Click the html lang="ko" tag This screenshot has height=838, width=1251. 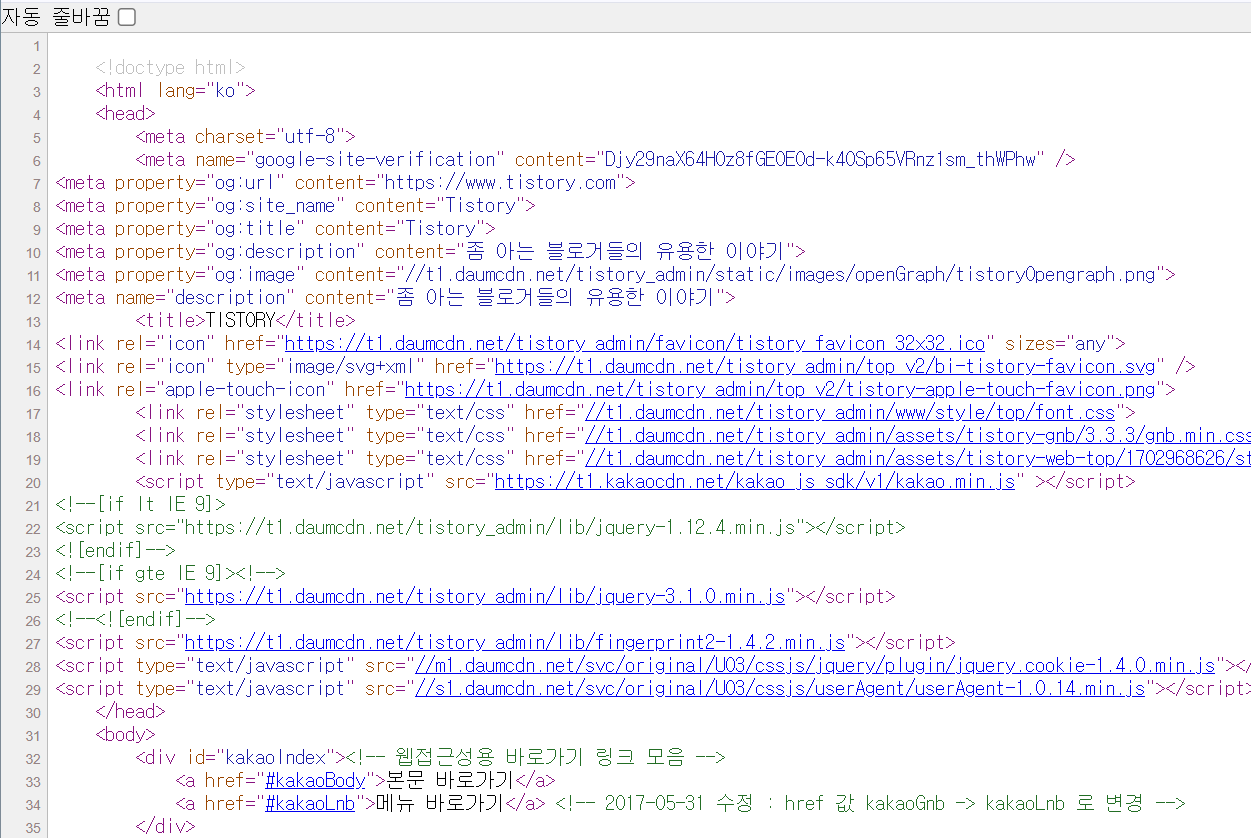pyautogui.click(x=176, y=91)
